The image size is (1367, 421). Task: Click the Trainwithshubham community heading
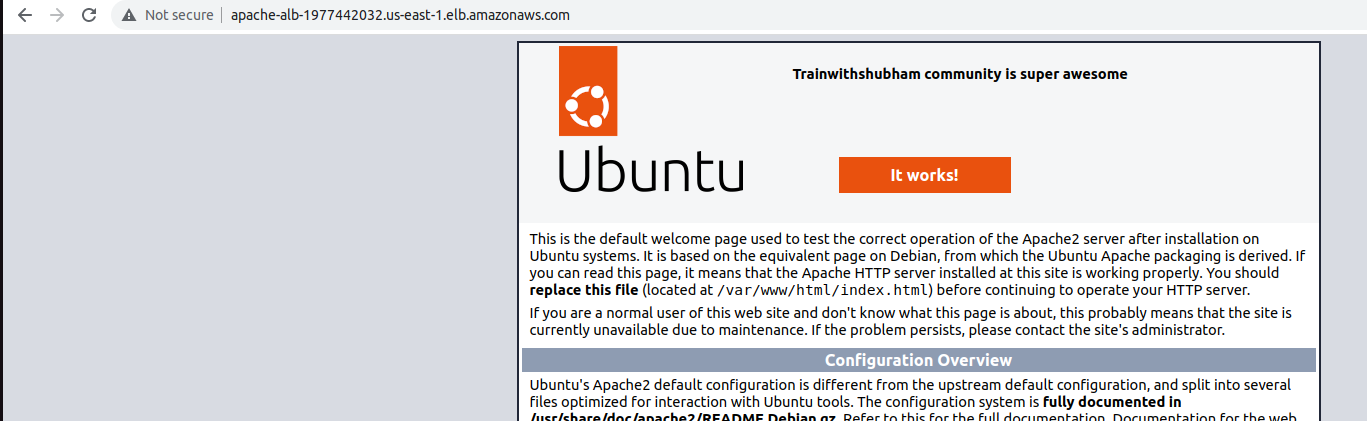point(960,74)
